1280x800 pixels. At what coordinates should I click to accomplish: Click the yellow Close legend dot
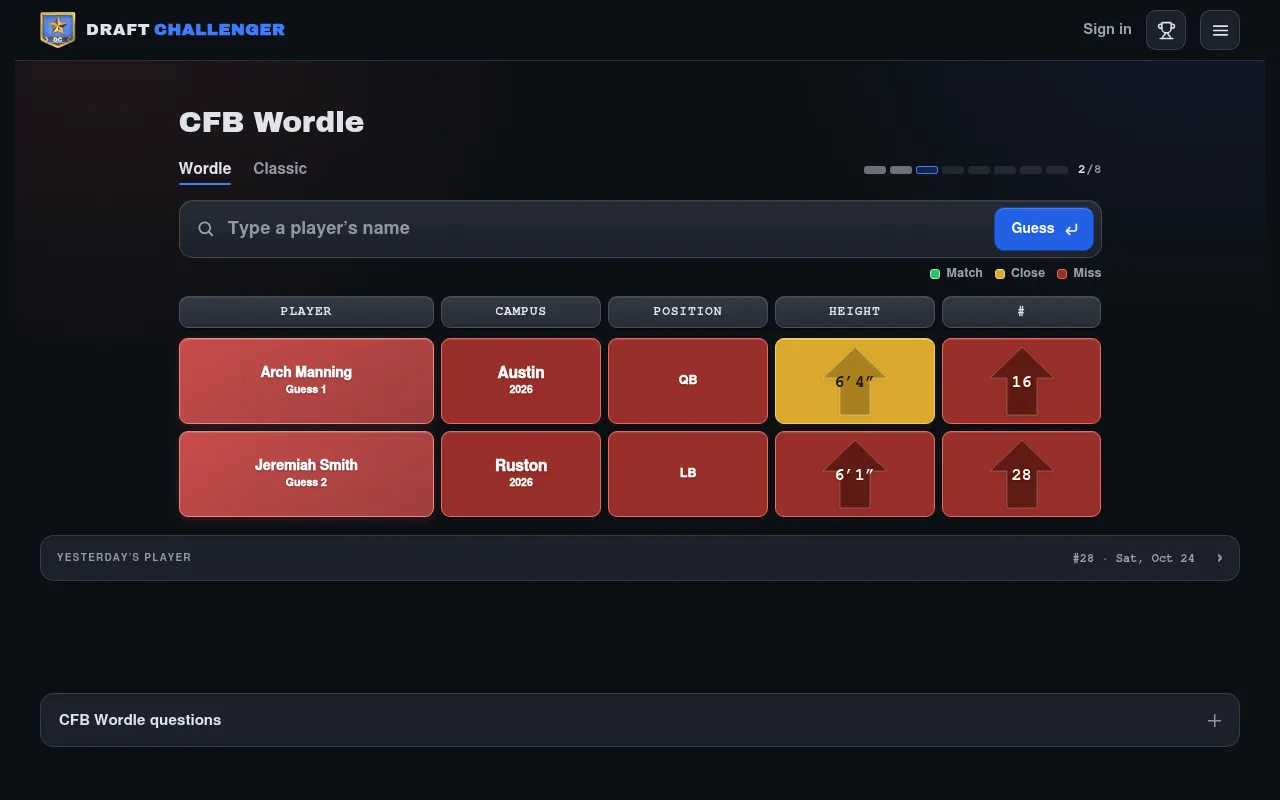(x=1000, y=273)
